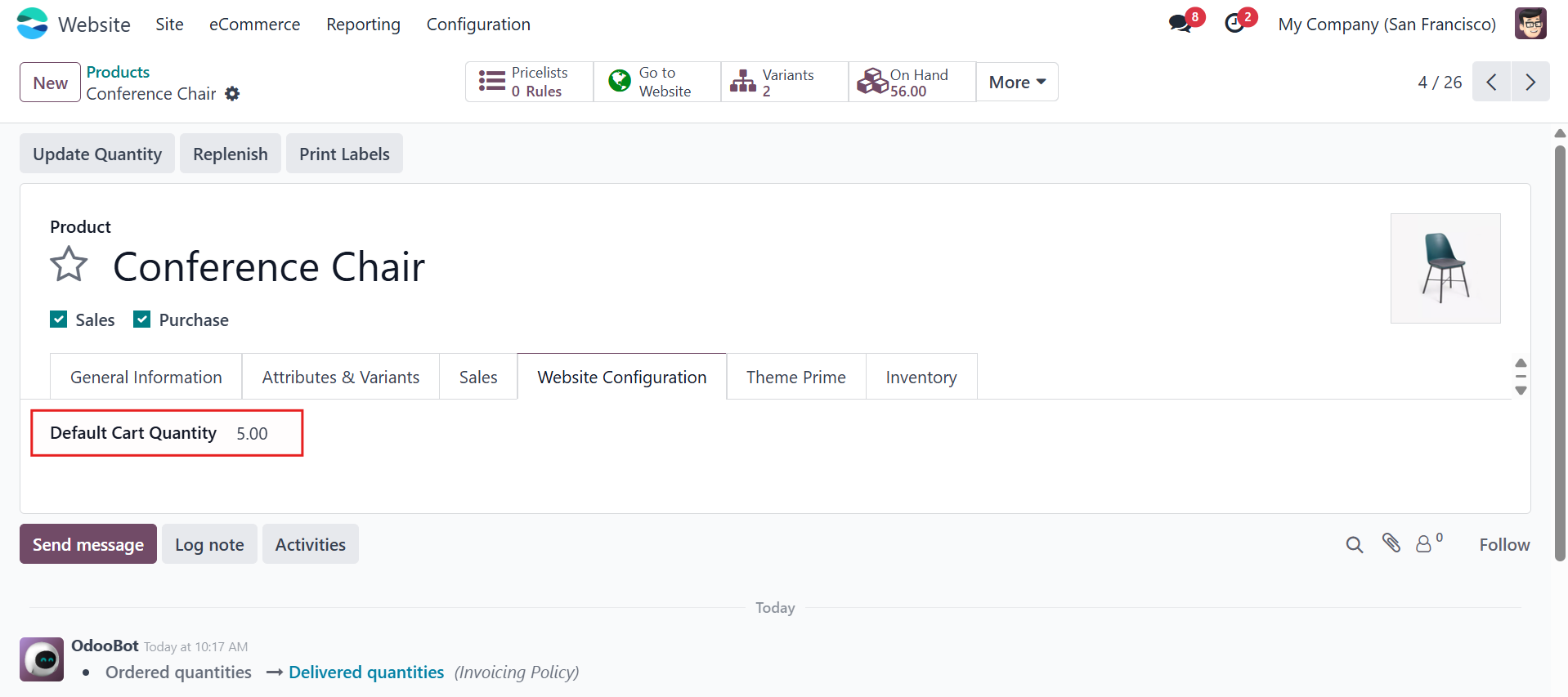
Task: Click the Odoo Website app logo
Action: pos(33,24)
